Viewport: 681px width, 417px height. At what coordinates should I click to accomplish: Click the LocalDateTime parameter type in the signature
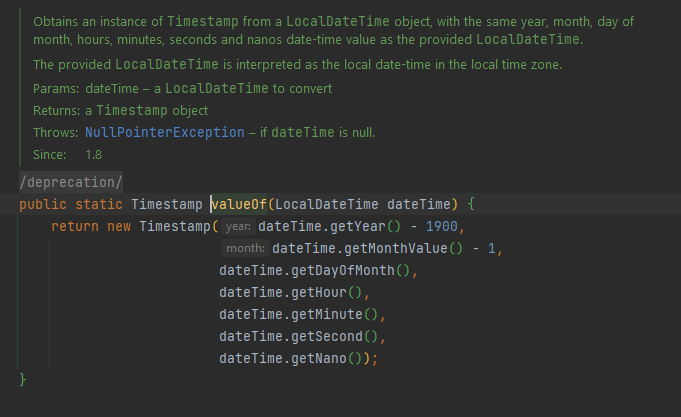(x=327, y=204)
